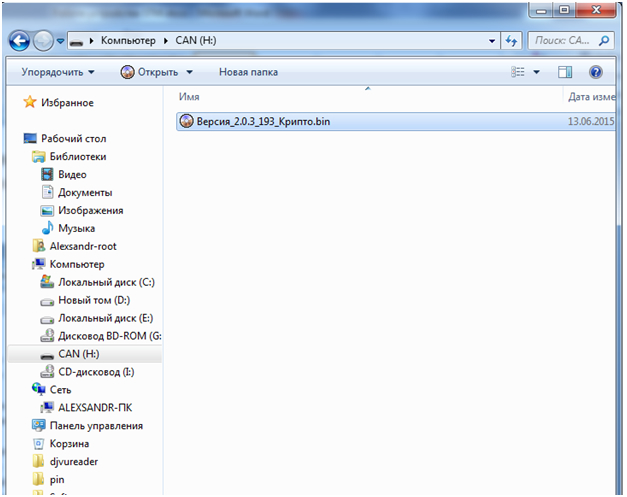The image size is (627, 497).
Task: Toggle the preview pane icon
Action: (565, 72)
